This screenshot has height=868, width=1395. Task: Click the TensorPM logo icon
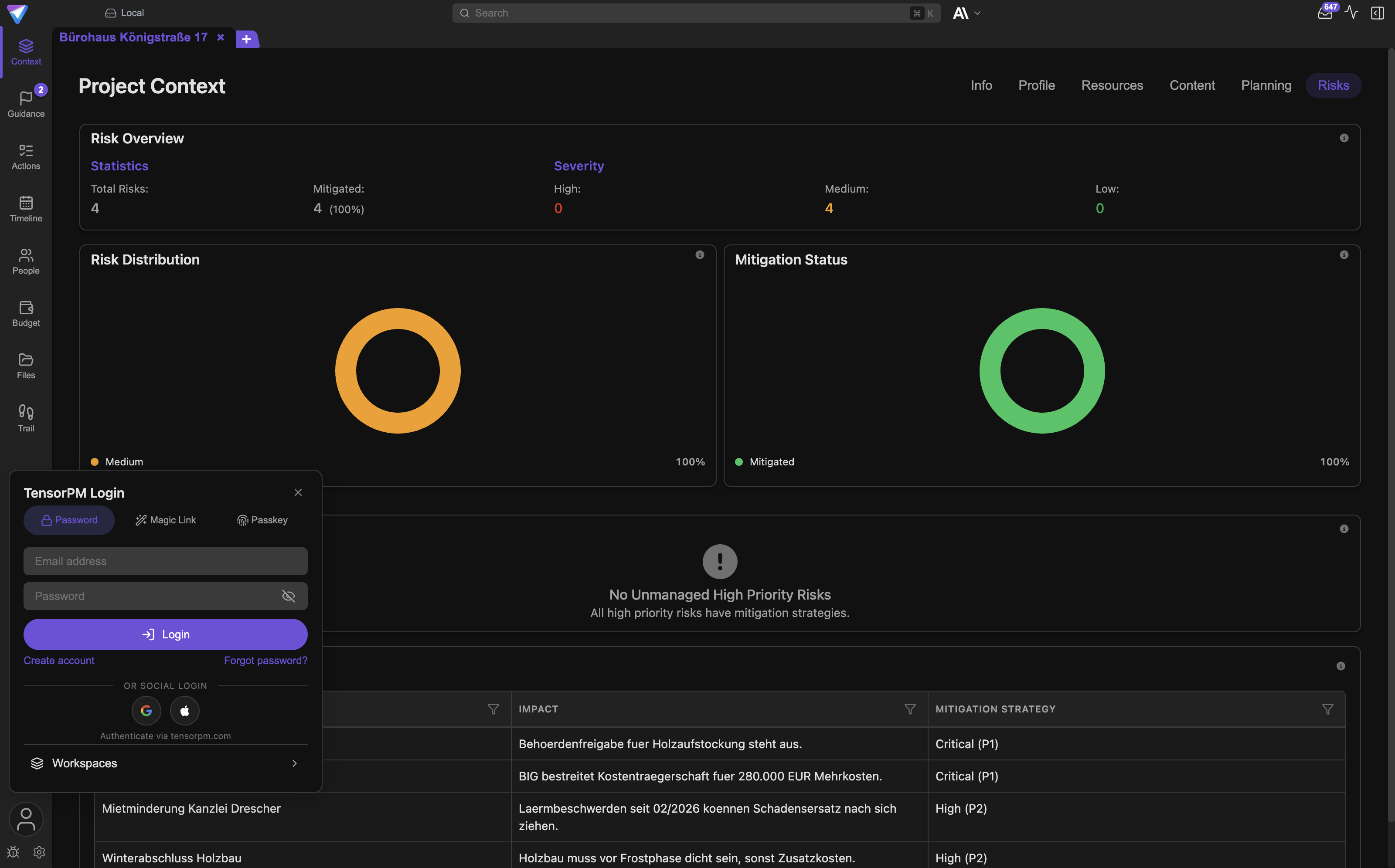click(17, 13)
